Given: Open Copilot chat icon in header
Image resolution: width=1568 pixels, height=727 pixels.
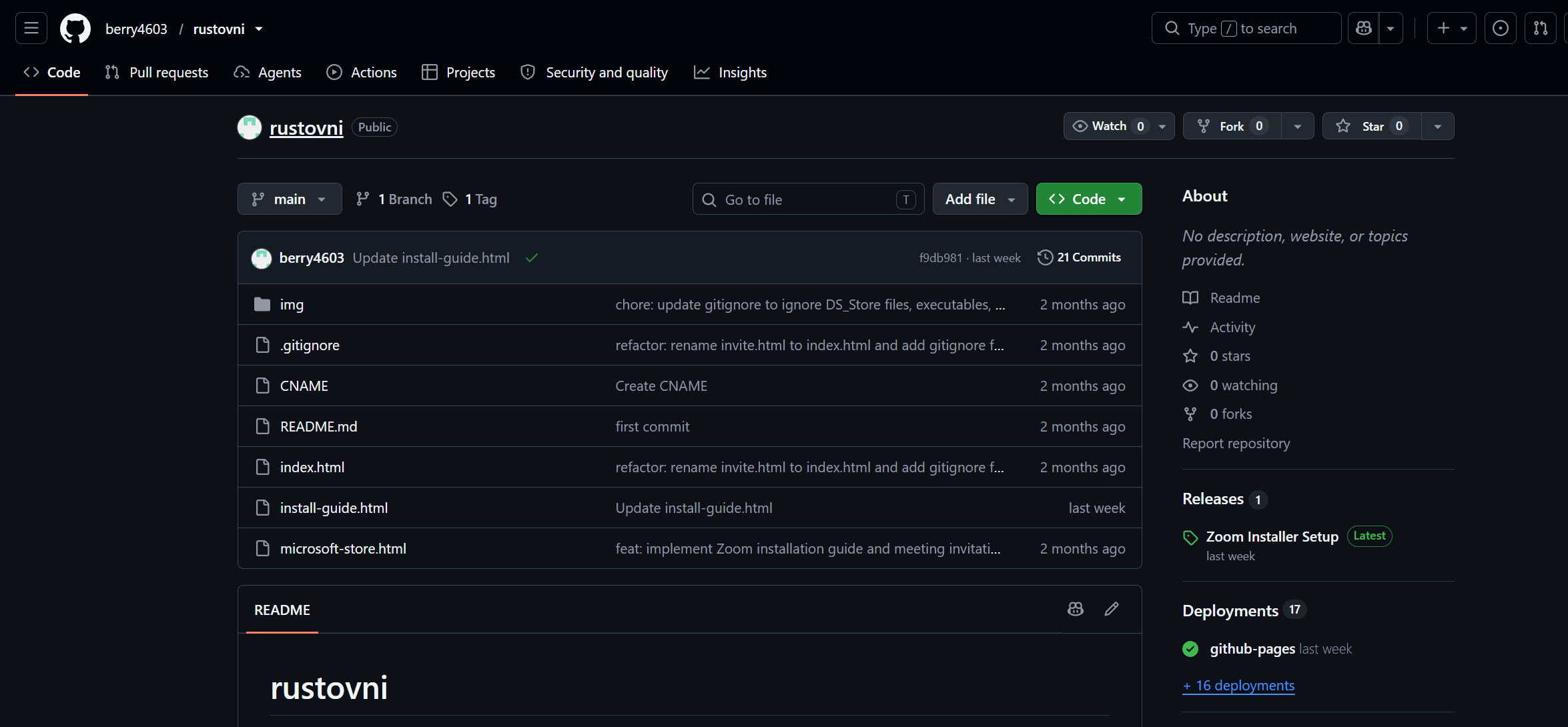Looking at the screenshot, I should pyautogui.click(x=1364, y=28).
